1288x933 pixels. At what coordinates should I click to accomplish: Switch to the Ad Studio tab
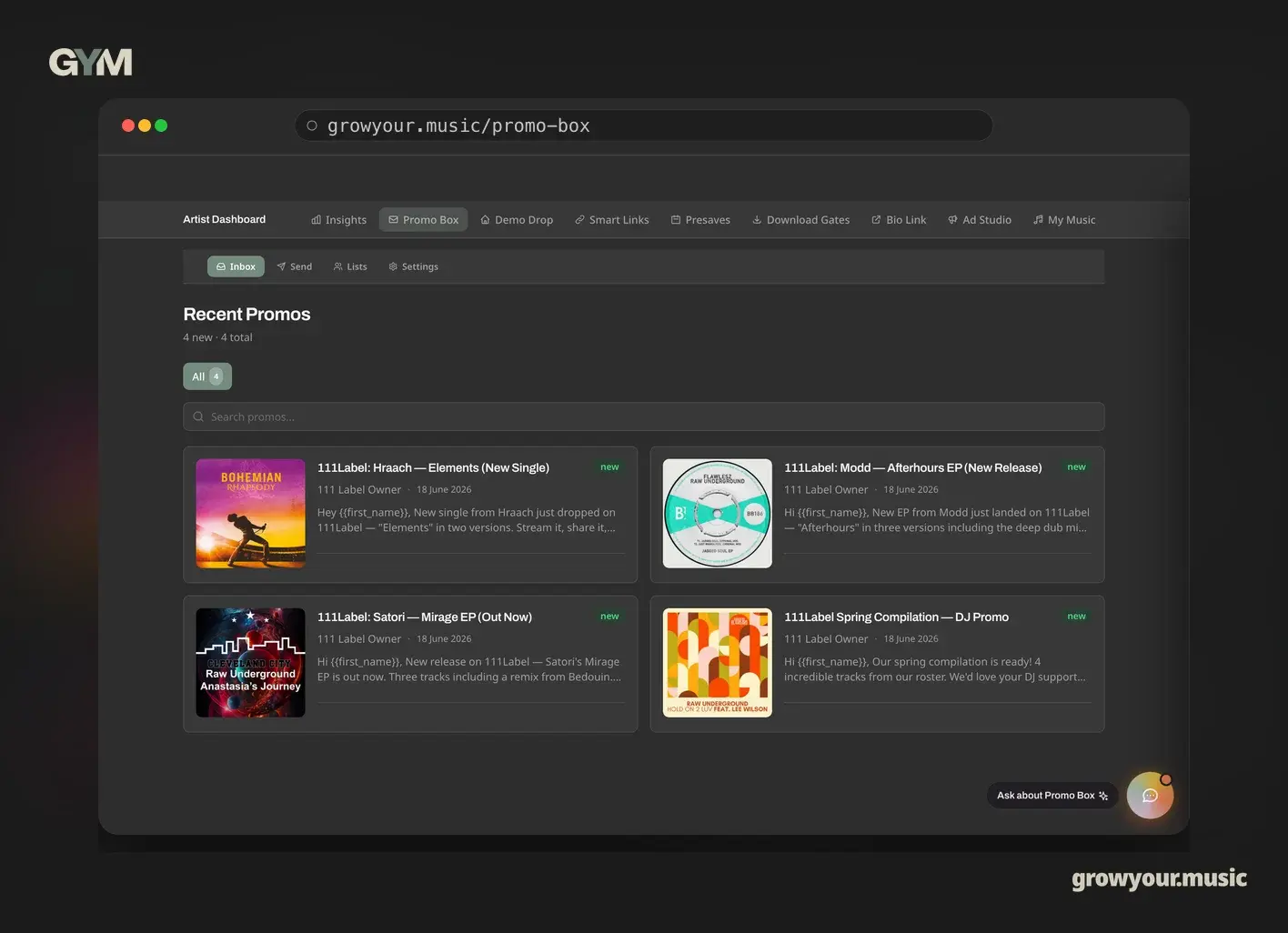point(980,220)
